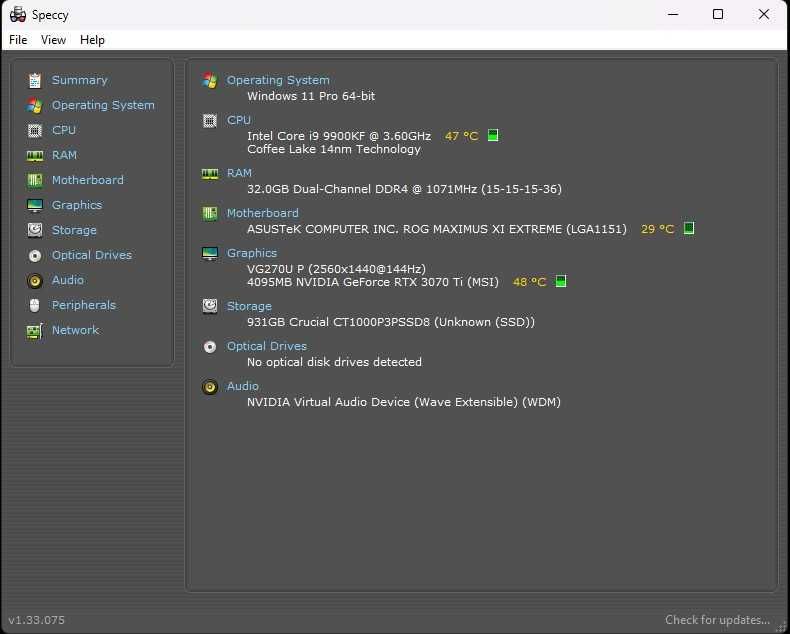Click the v1.33.075 version label

click(37, 620)
